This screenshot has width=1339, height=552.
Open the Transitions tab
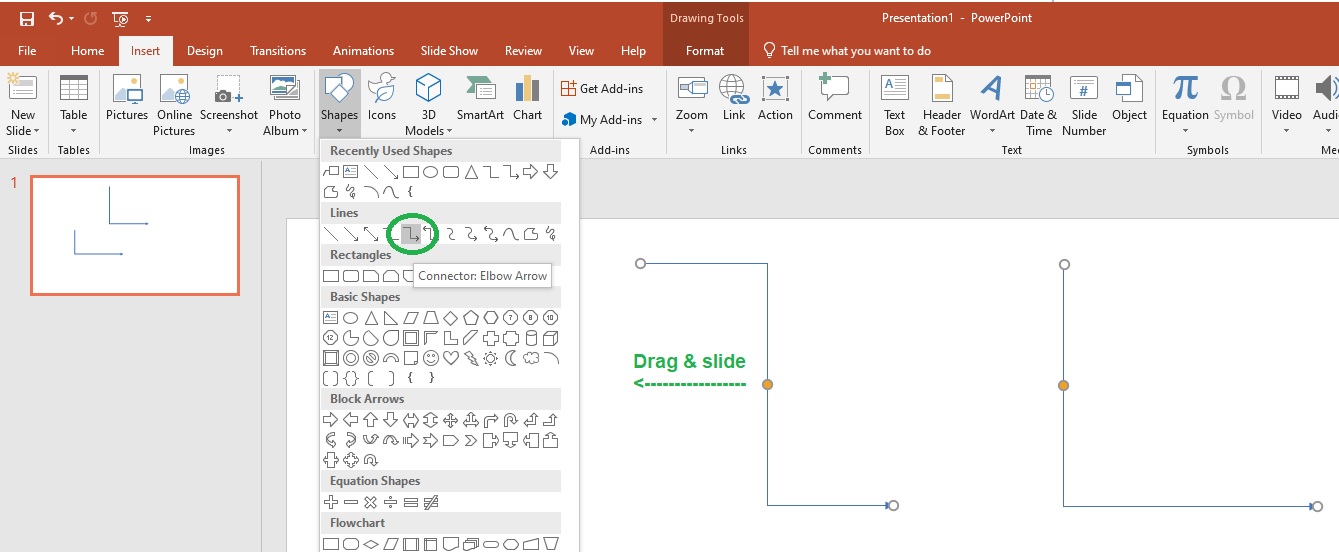(278, 51)
